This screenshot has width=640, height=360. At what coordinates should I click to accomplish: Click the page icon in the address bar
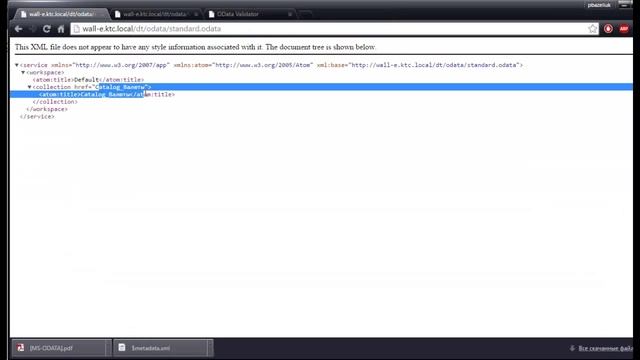pyautogui.click(x=76, y=29)
